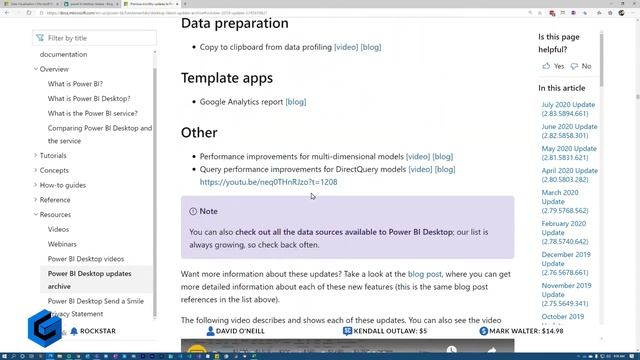
Task: Jump to February 2020 Update section
Action: pos(565,233)
